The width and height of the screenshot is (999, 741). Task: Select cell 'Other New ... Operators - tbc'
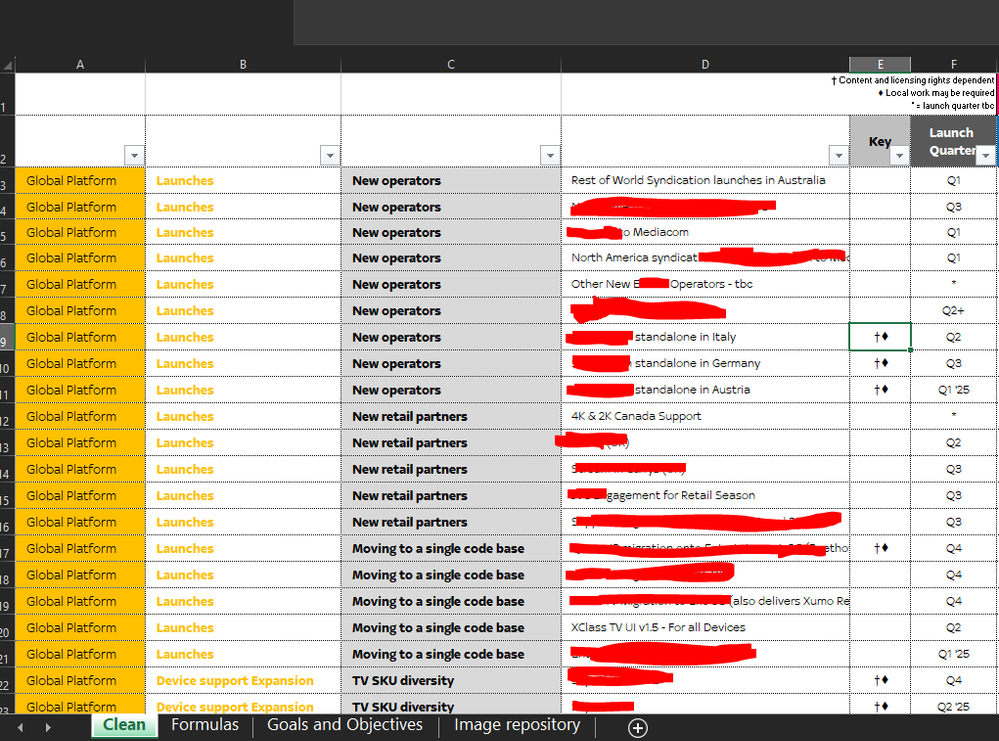[705, 284]
